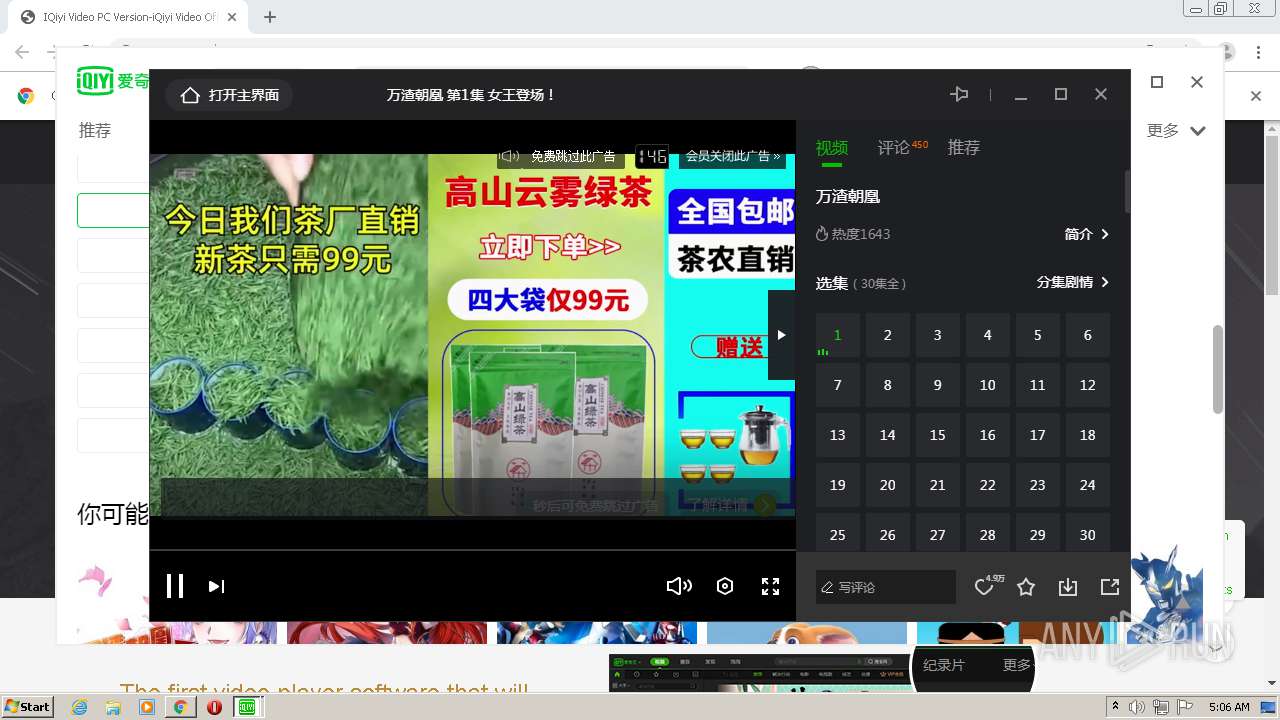Click the 写评论 comment input field

886,587
